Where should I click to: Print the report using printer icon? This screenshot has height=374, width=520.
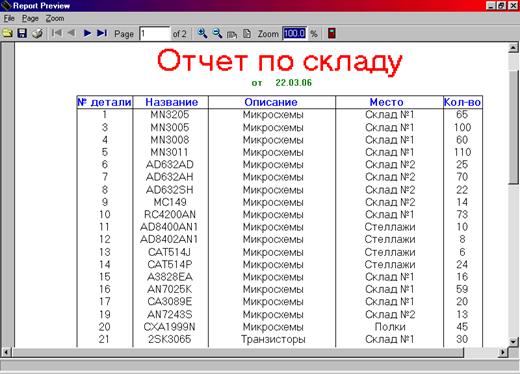click(x=37, y=33)
